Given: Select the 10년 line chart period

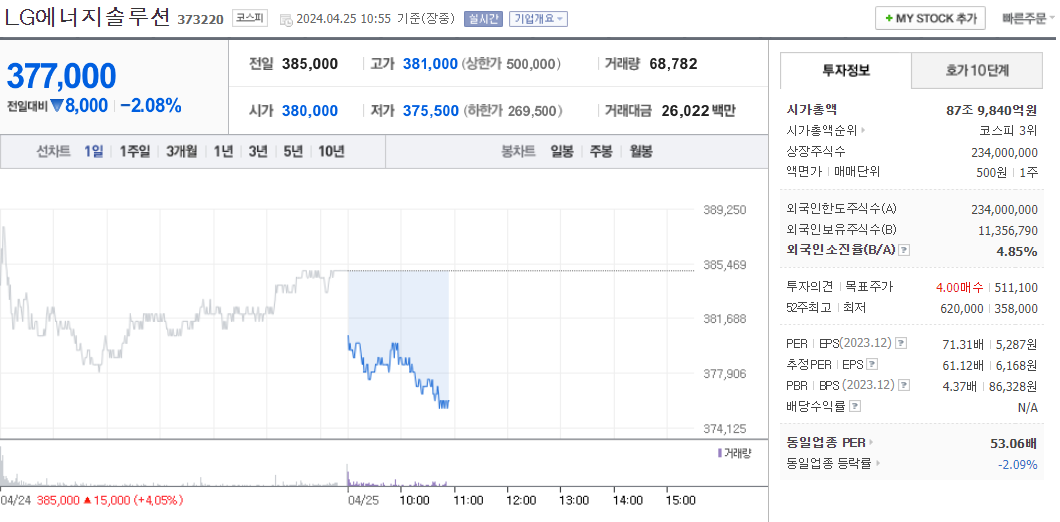Looking at the screenshot, I should [331, 151].
